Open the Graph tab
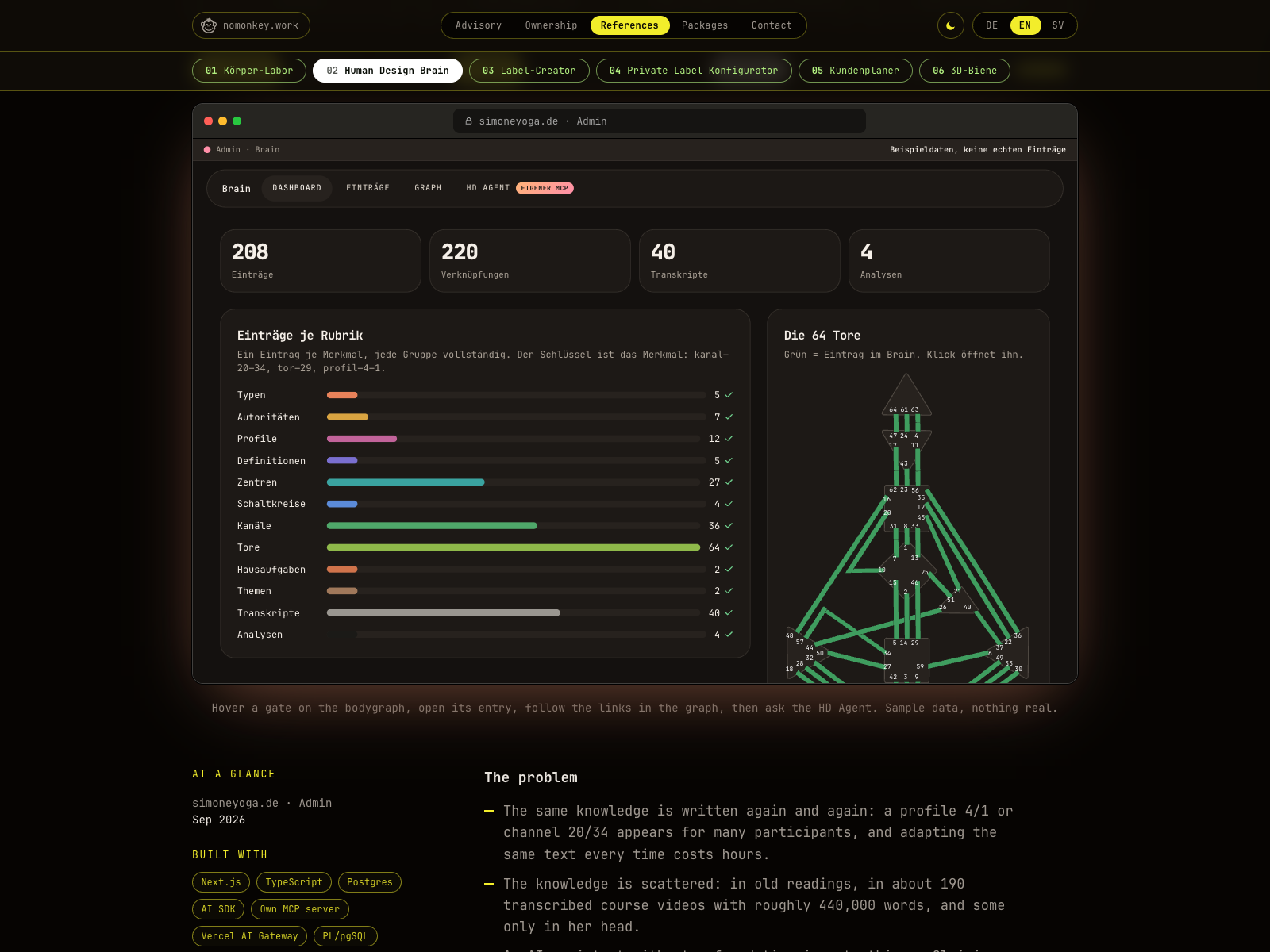Screen dimensions: 1270x952 click(428, 188)
